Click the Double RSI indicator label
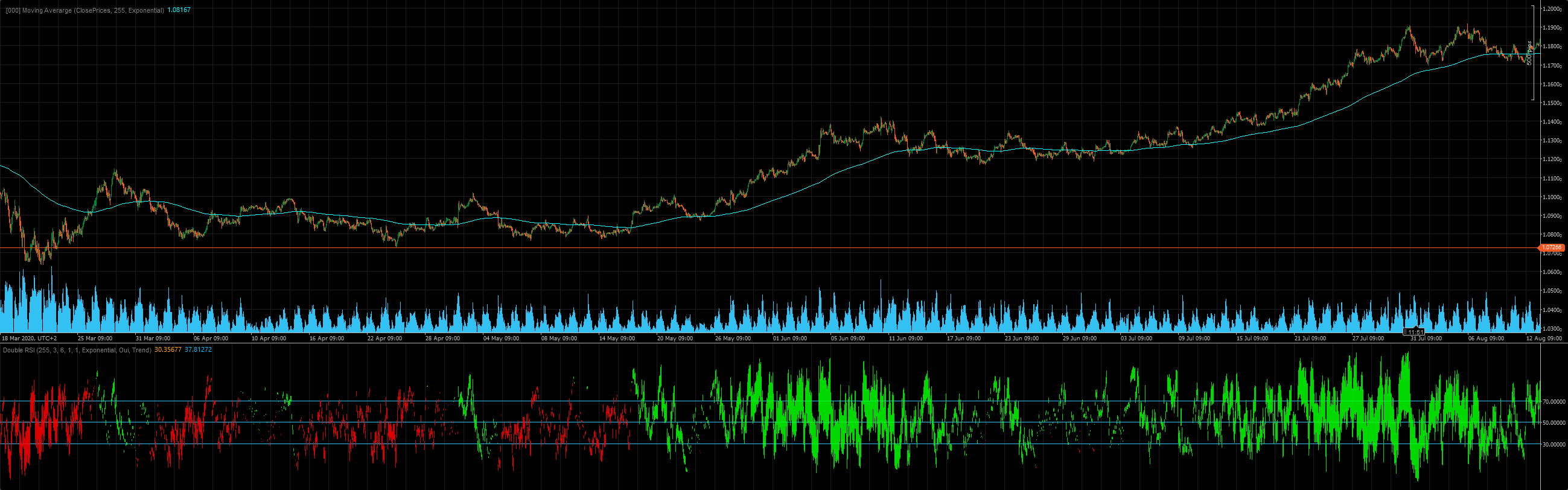Screen dimensions: 1568x490 point(77,350)
